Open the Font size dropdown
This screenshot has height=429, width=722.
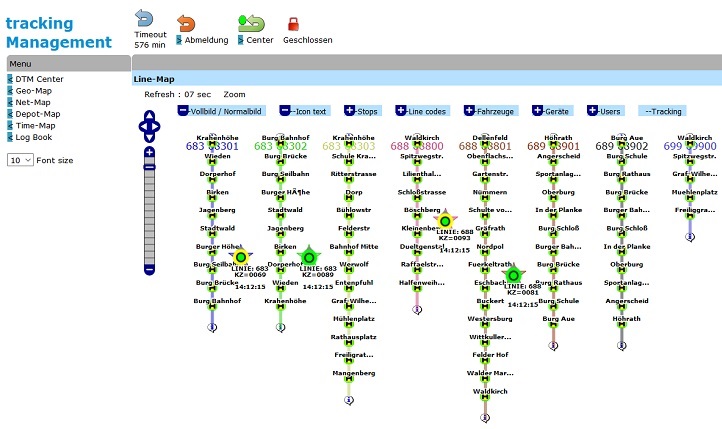tap(20, 160)
